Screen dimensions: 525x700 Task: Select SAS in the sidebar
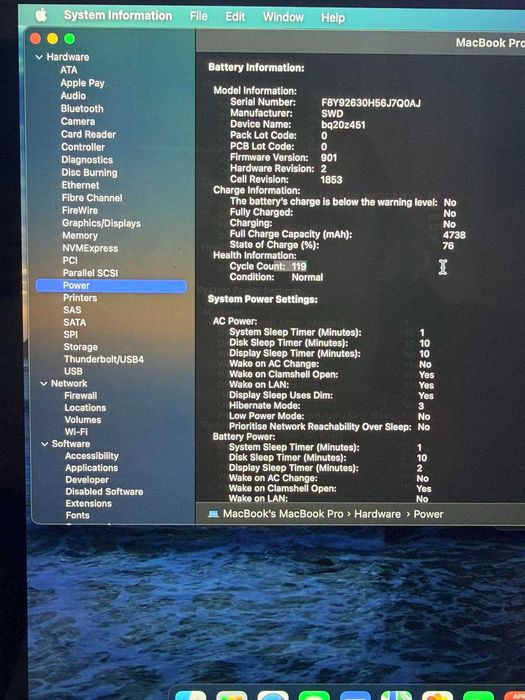(72, 310)
